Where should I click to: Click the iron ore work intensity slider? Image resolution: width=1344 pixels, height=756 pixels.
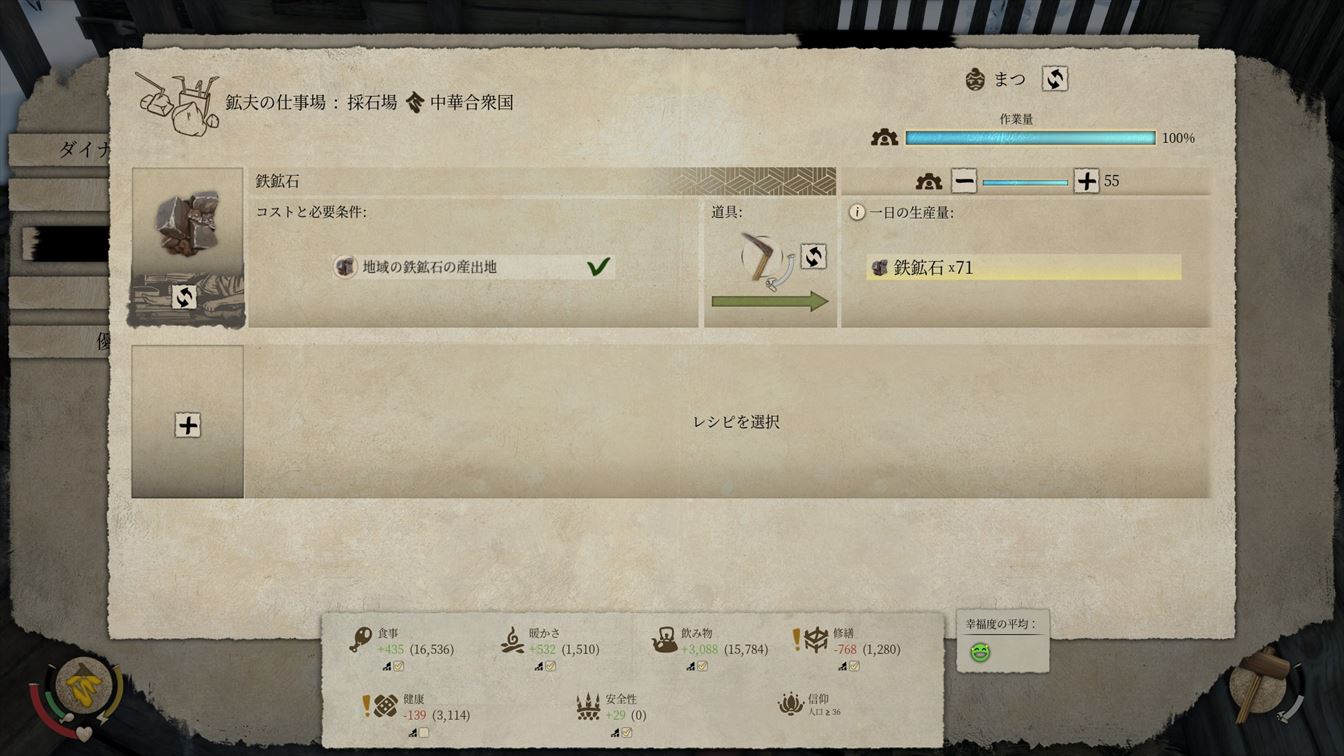click(1025, 182)
